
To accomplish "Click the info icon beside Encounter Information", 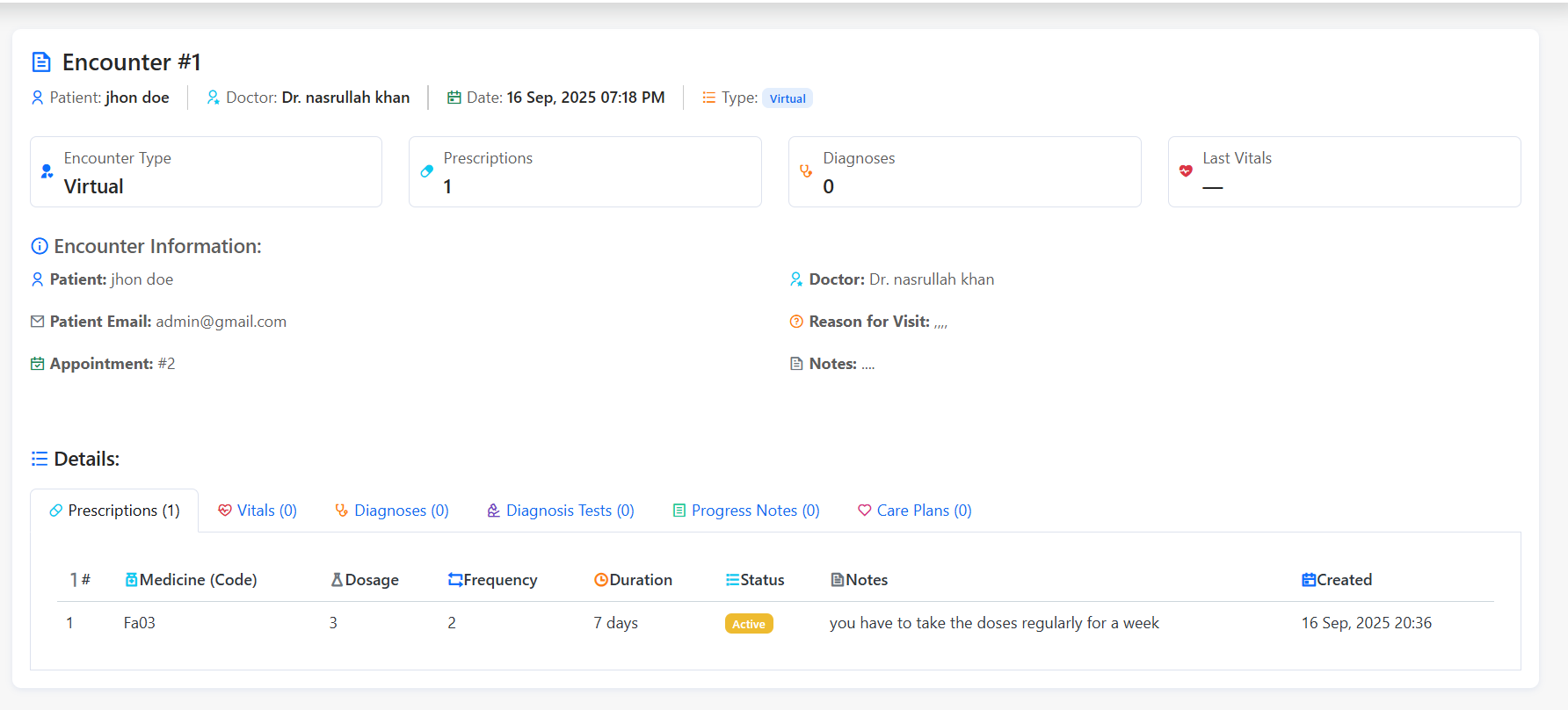I will pos(40,247).
